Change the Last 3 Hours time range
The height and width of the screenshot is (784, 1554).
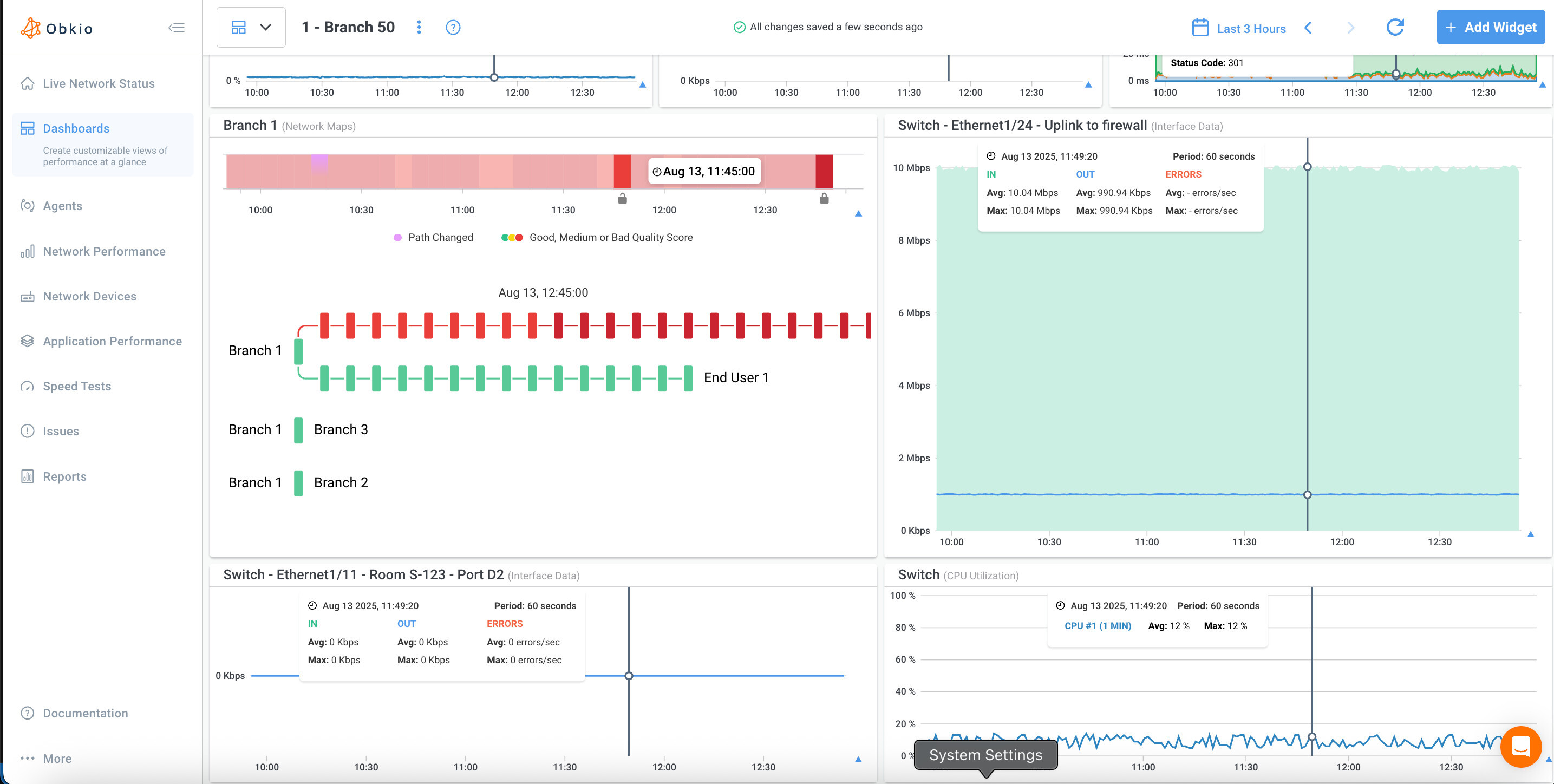coord(1251,28)
